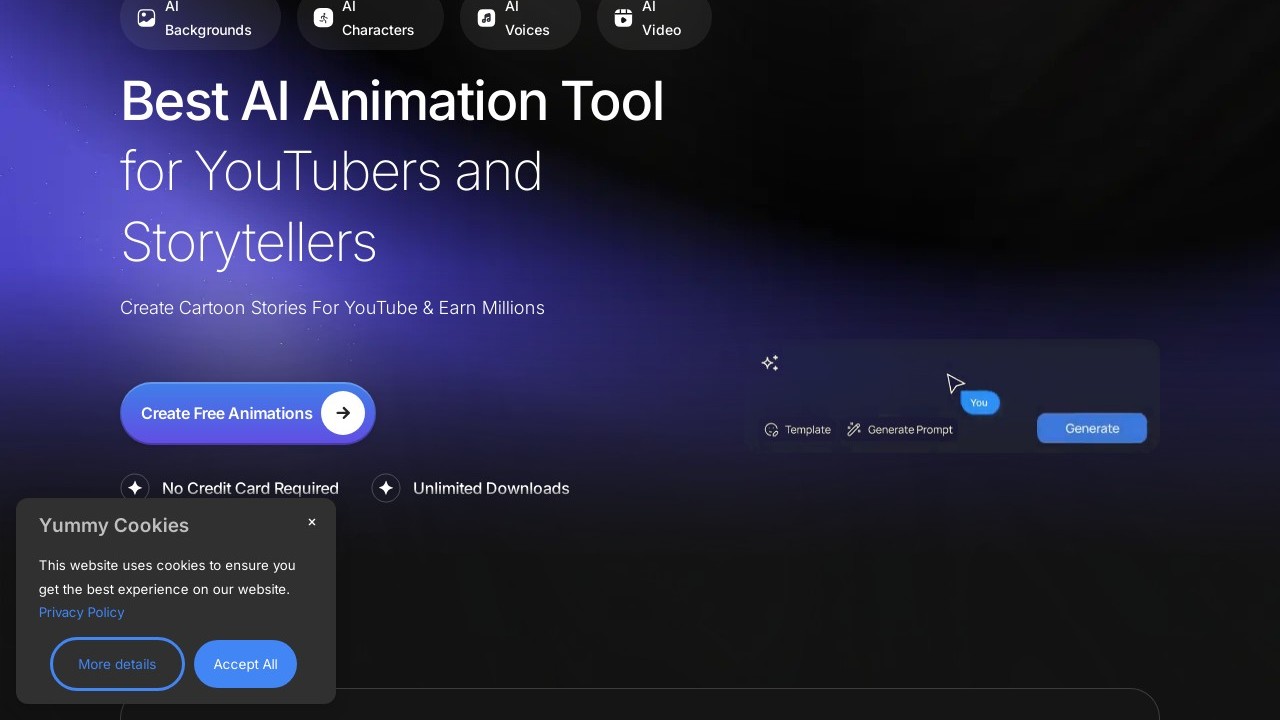This screenshot has width=1280, height=720.
Task: Click the sparkle icon in the prompt box
Action: tap(770, 363)
